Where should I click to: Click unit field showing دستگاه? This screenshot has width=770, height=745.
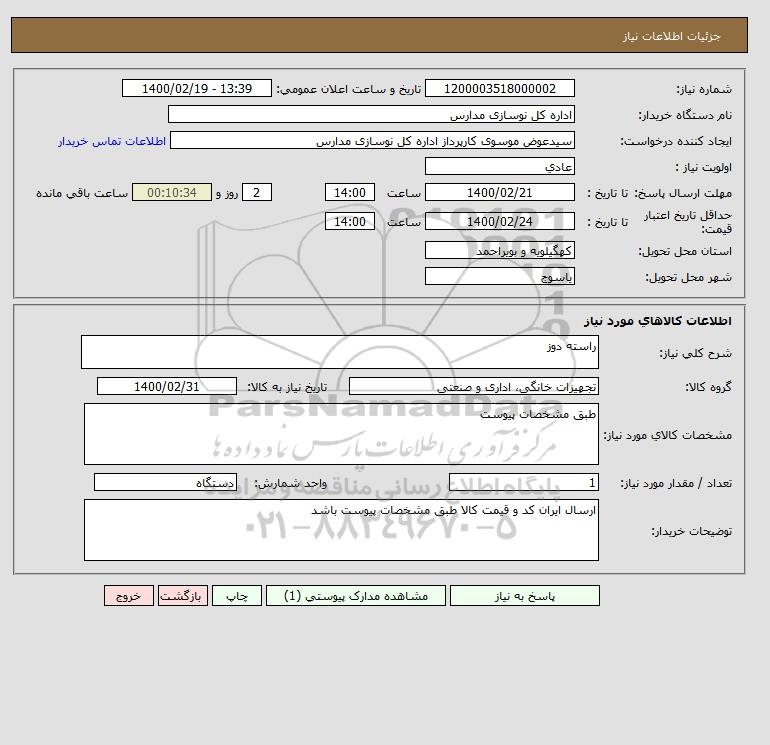pyautogui.click(x=165, y=483)
